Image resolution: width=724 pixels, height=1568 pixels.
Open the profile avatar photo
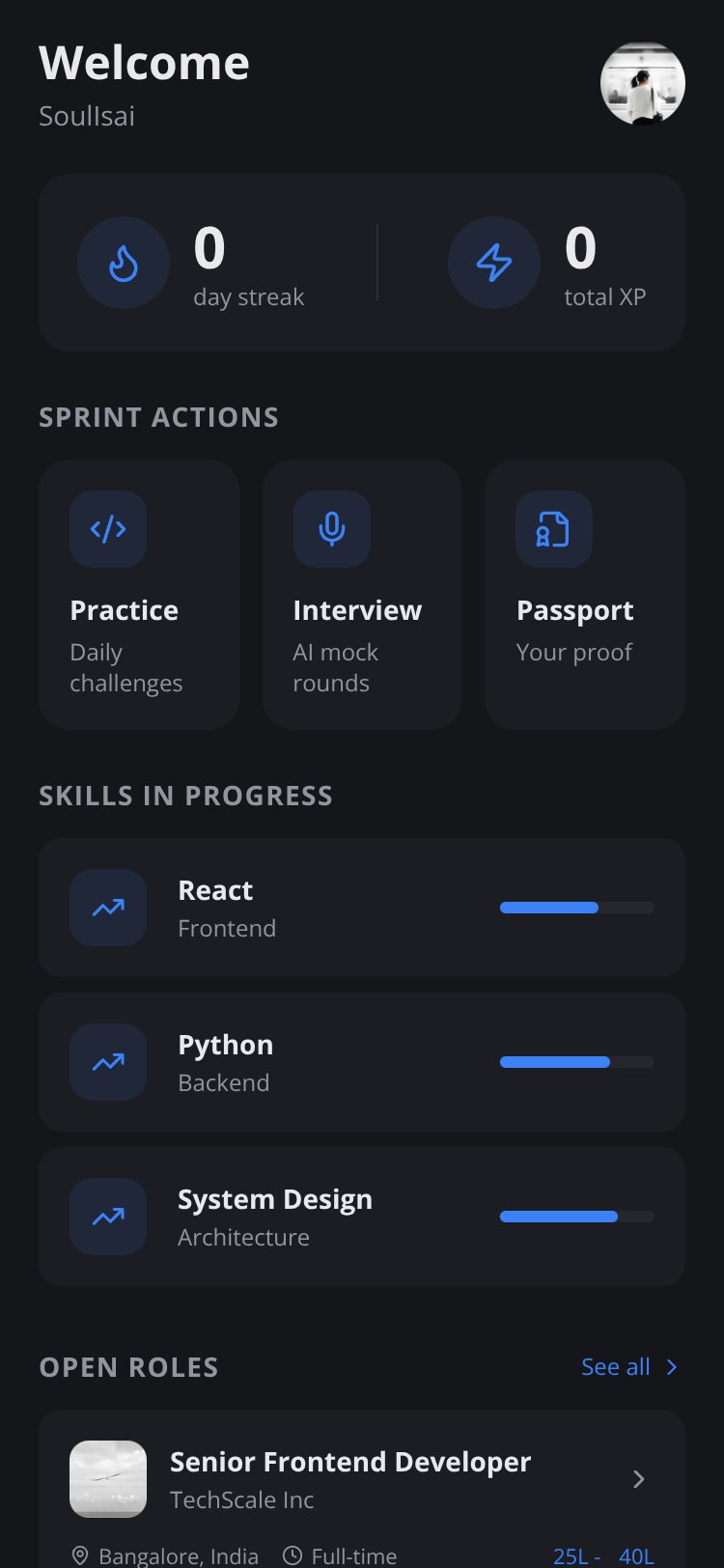(643, 83)
